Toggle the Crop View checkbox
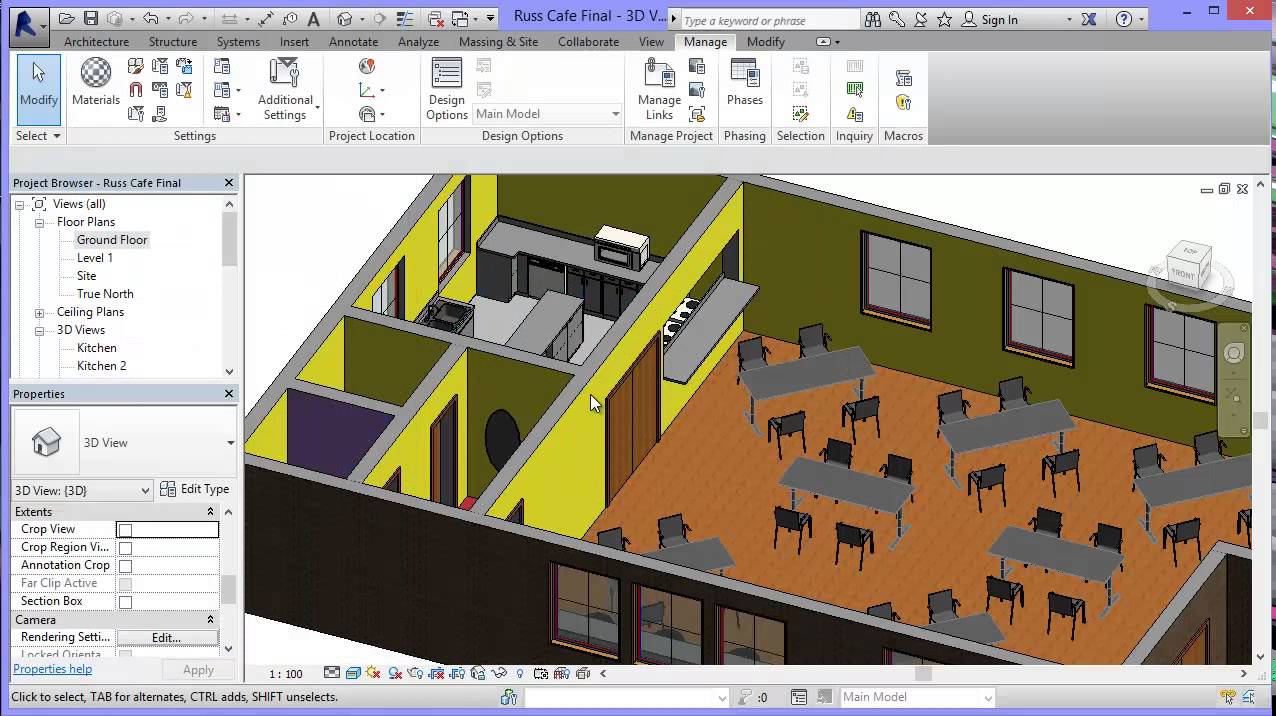 125,530
